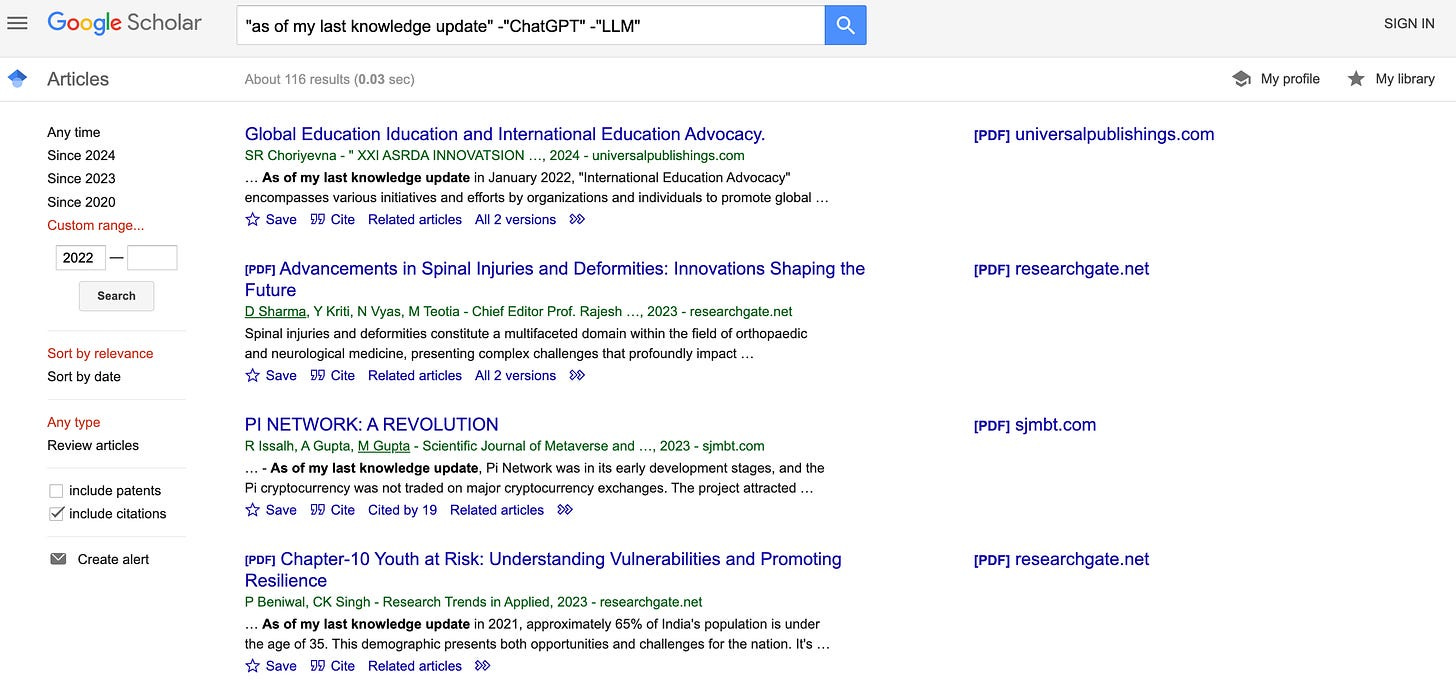Image resolution: width=1456 pixels, height=690 pixels.
Task: Open Global Education Iducation article title
Action: pos(505,134)
